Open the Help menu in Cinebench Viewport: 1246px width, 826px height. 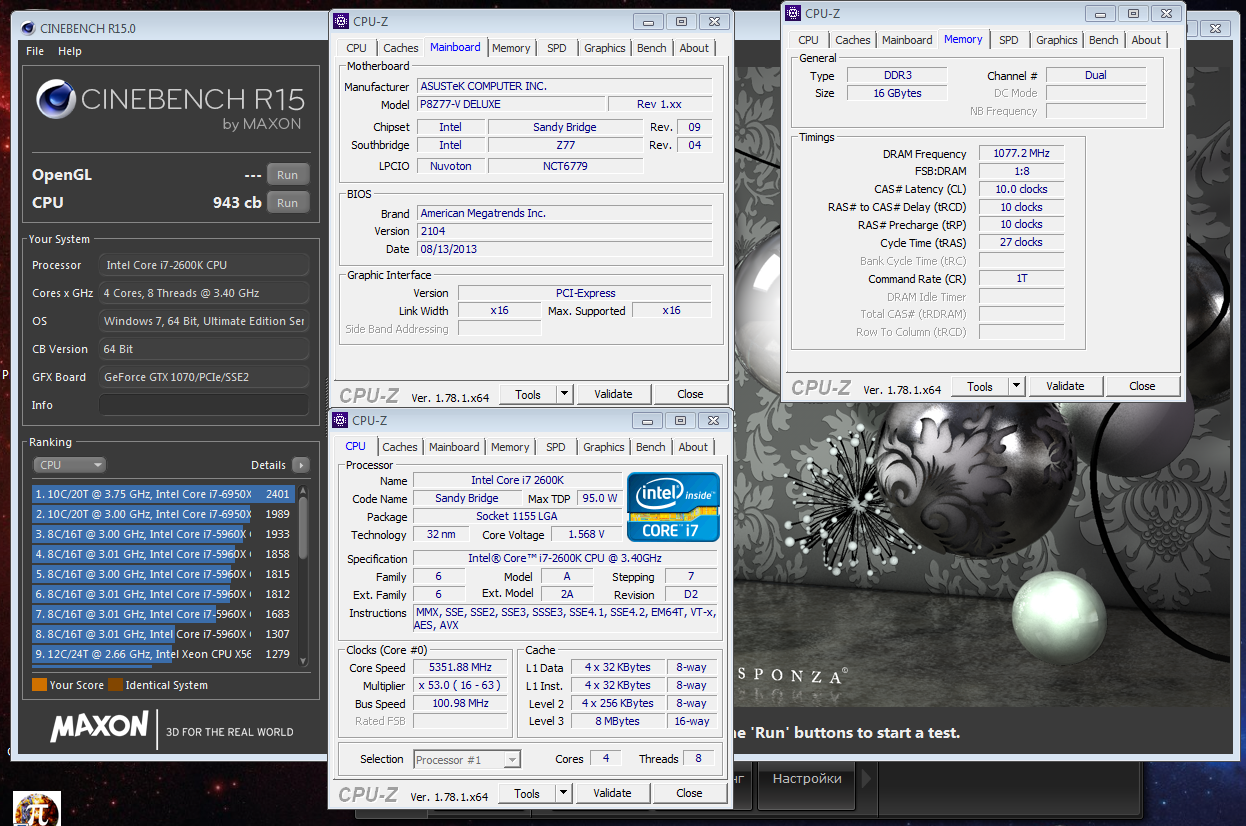(70, 51)
